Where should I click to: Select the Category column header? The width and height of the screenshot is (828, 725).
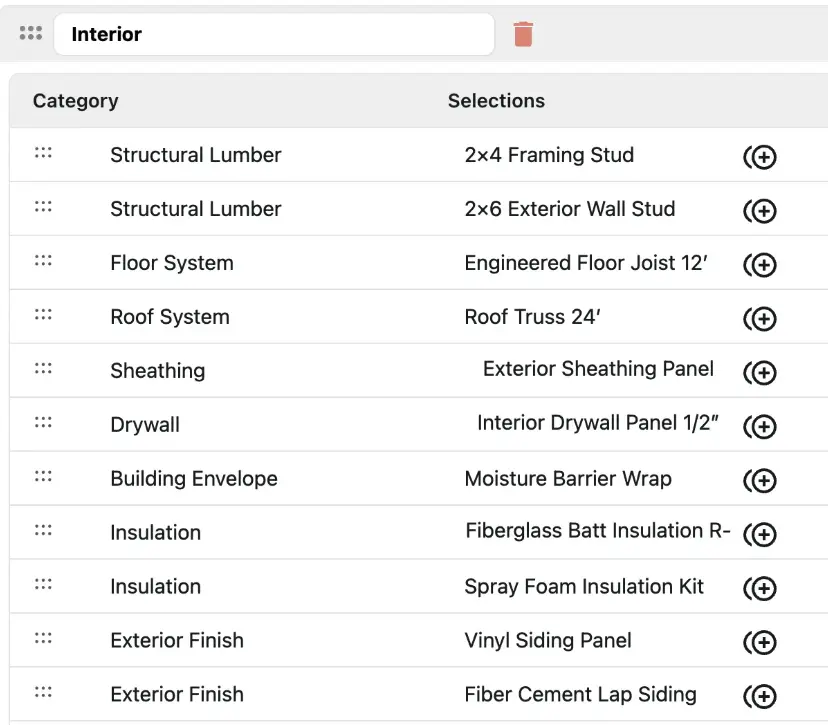[x=75, y=101]
